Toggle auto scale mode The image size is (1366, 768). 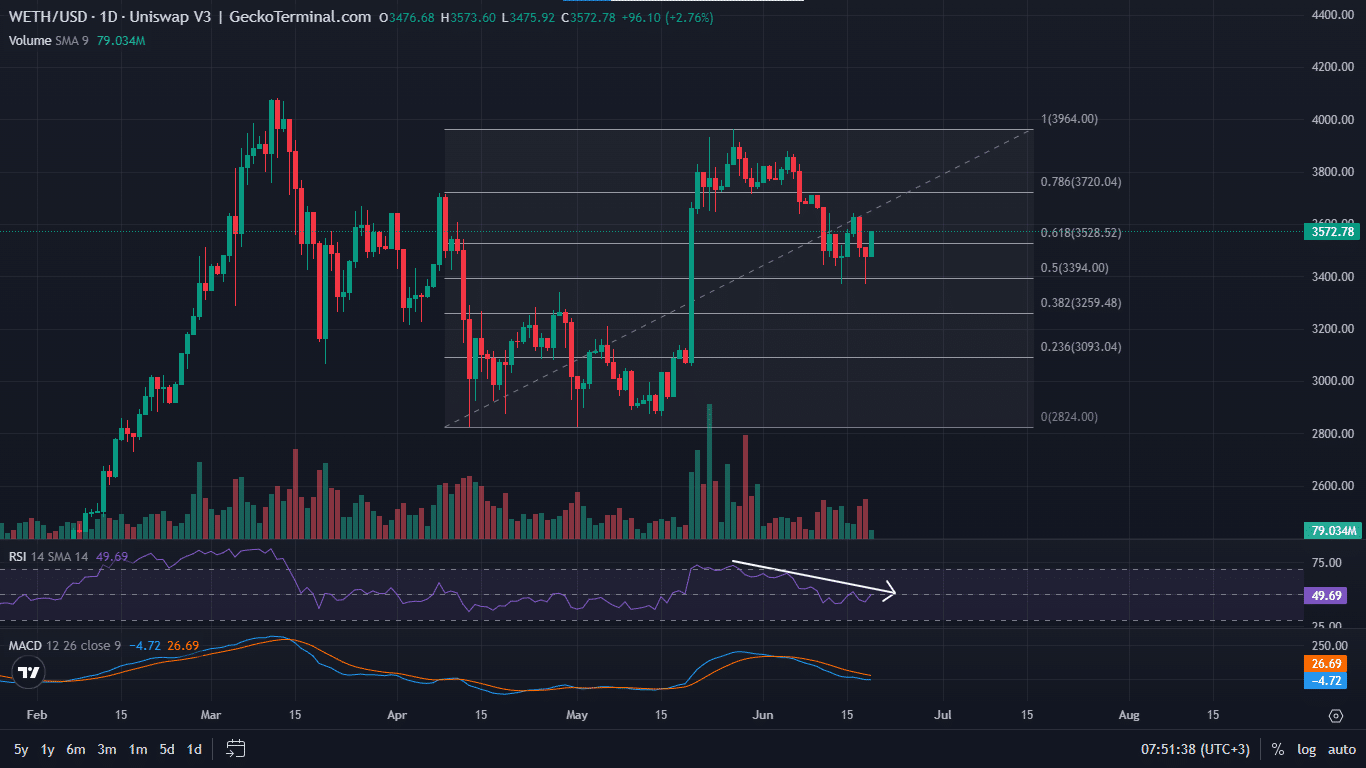tap(1342, 749)
